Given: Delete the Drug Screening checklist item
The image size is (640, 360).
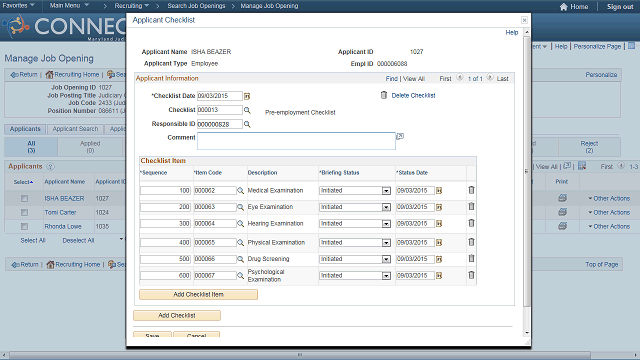Looking at the screenshot, I should [471, 258].
